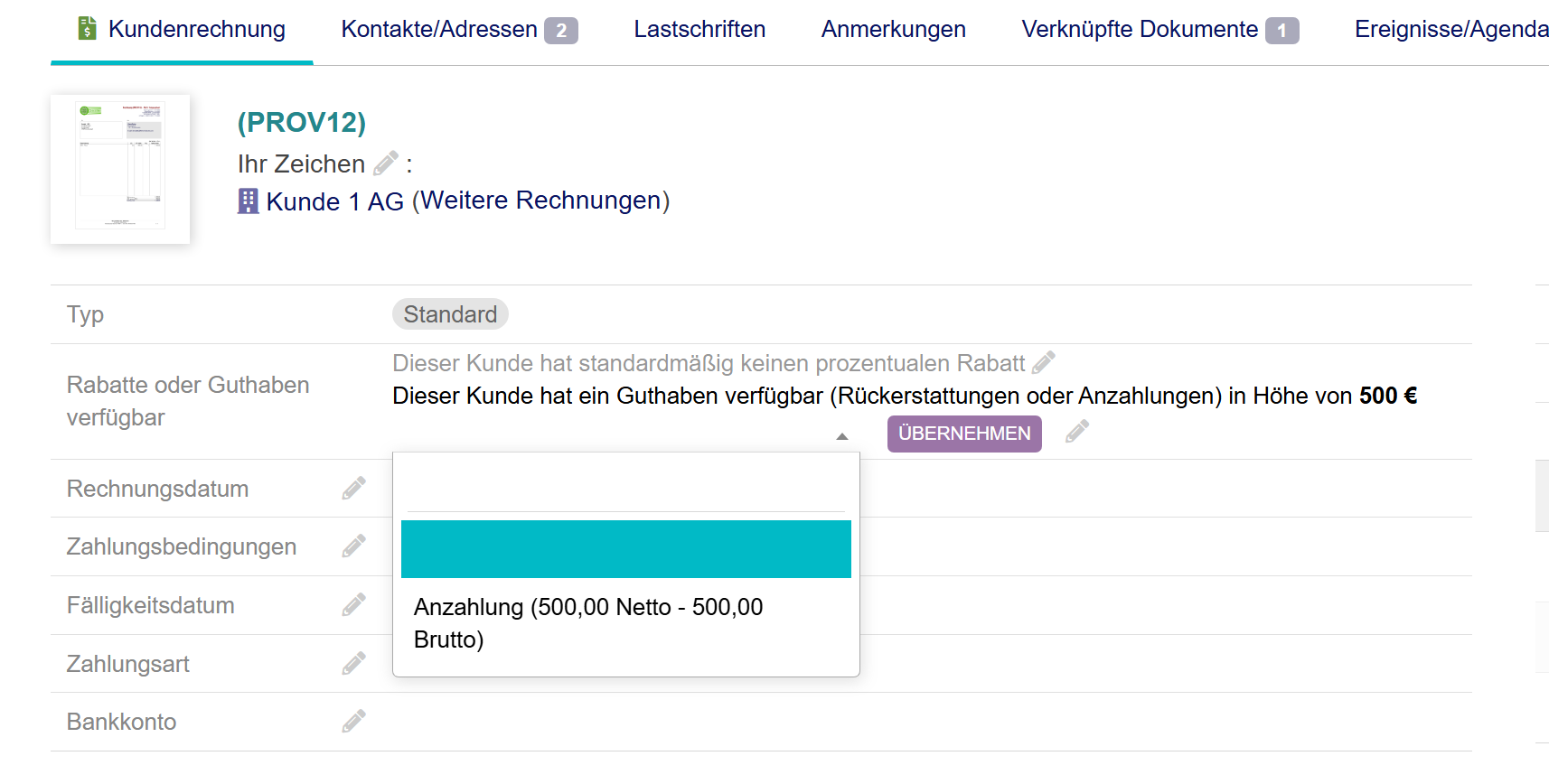The width and height of the screenshot is (1549, 784).
Task: Edit Rechnungsdatum using its pencil icon
Action: pyautogui.click(x=353, y=489)
